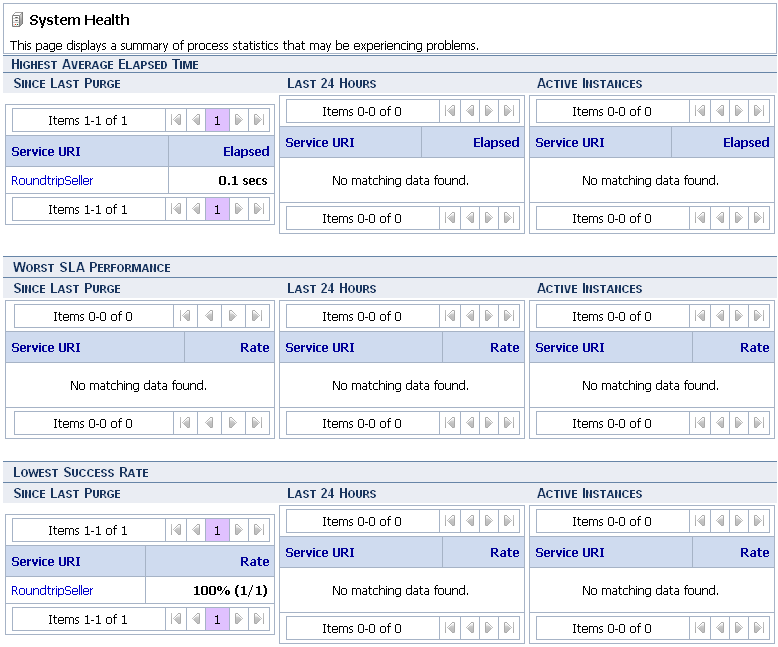Screen dimensions: 778x647
Task: Sort by Service URI in Worst SLA Since Last Purge
Action: pyautogui.click(x=45, y=348)
